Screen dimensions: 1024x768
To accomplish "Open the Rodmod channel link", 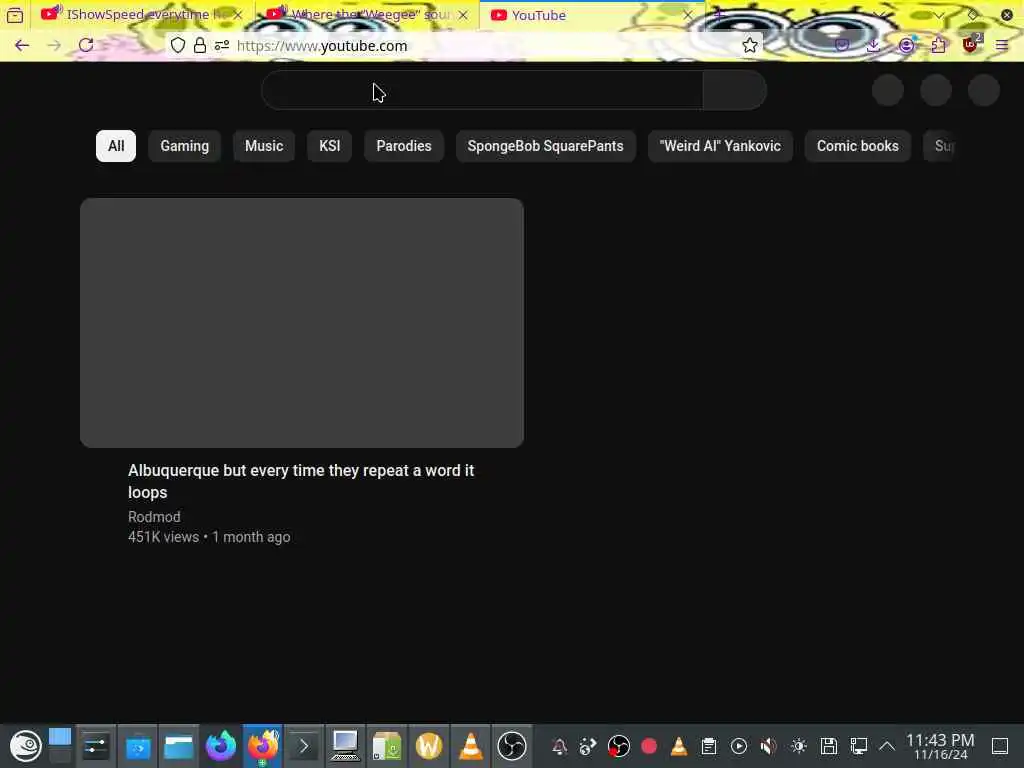I will (x=154, y=517).
